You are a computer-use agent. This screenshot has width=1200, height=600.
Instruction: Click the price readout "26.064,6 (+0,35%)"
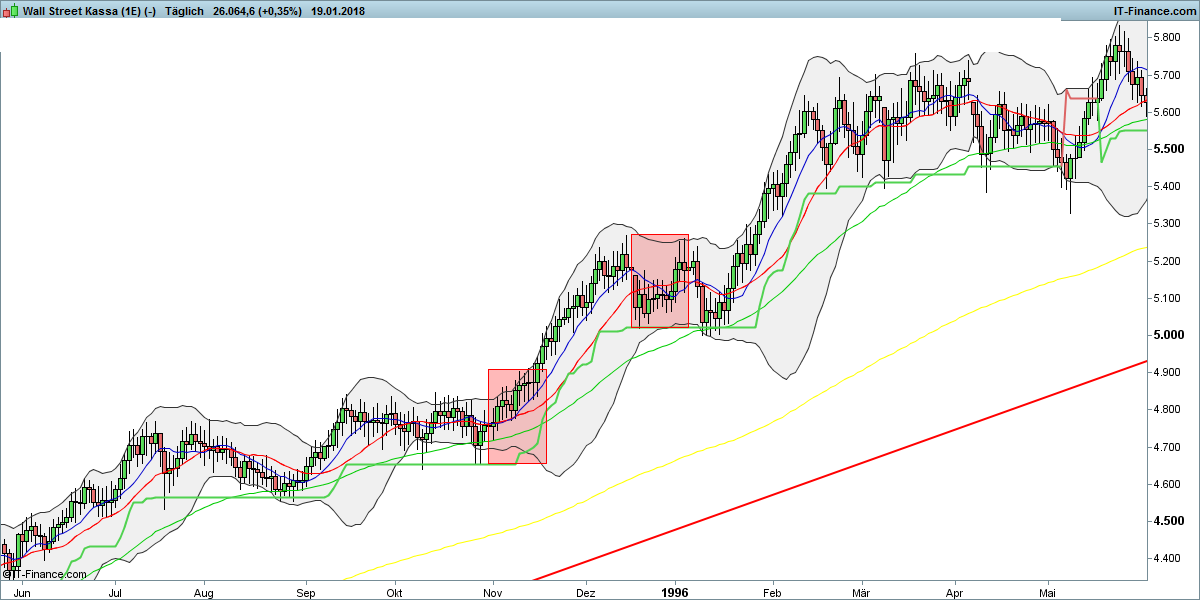point(257,10)
